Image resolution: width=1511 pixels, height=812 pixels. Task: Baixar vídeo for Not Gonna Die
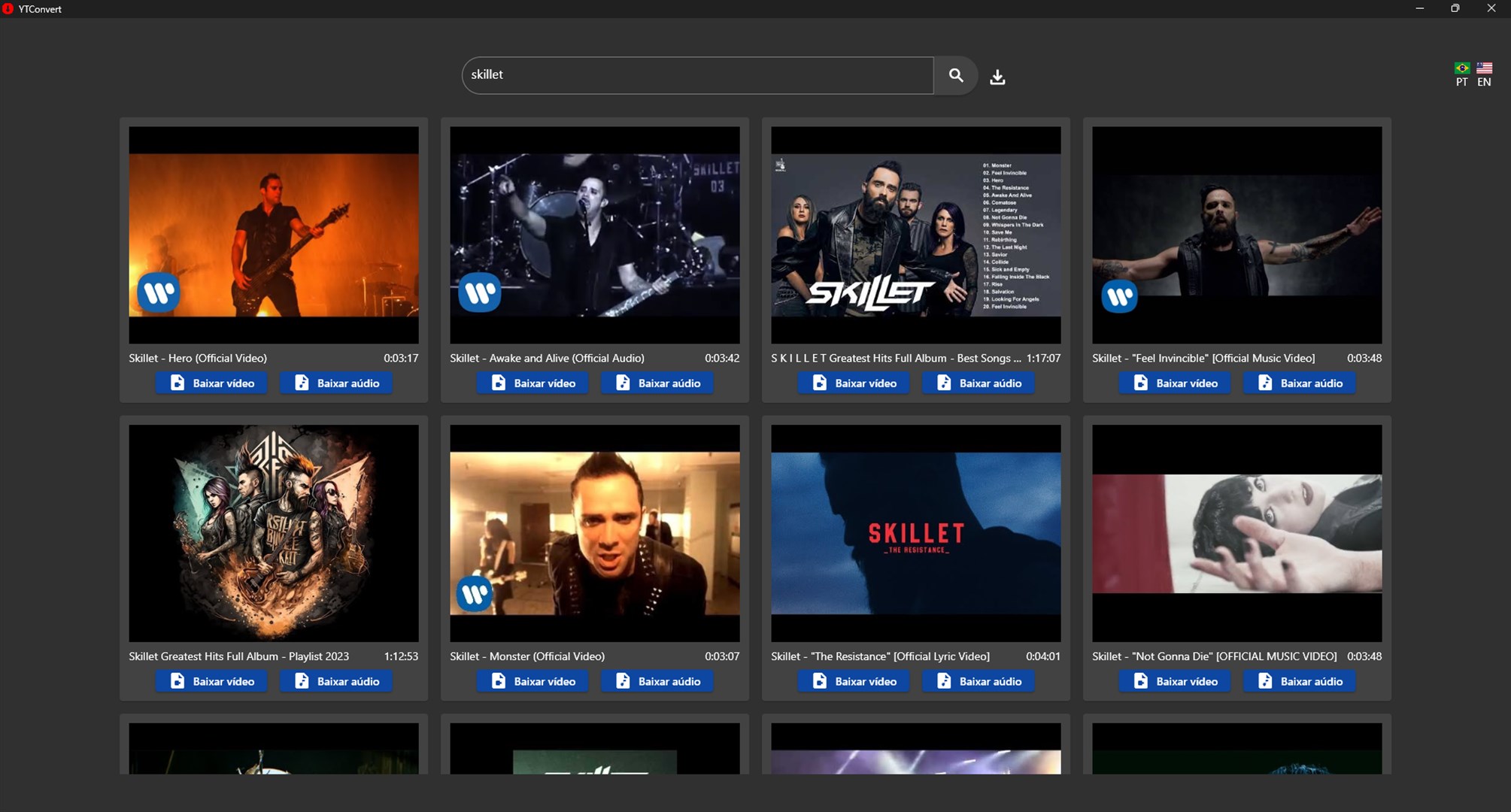(x=1175, y=681)
